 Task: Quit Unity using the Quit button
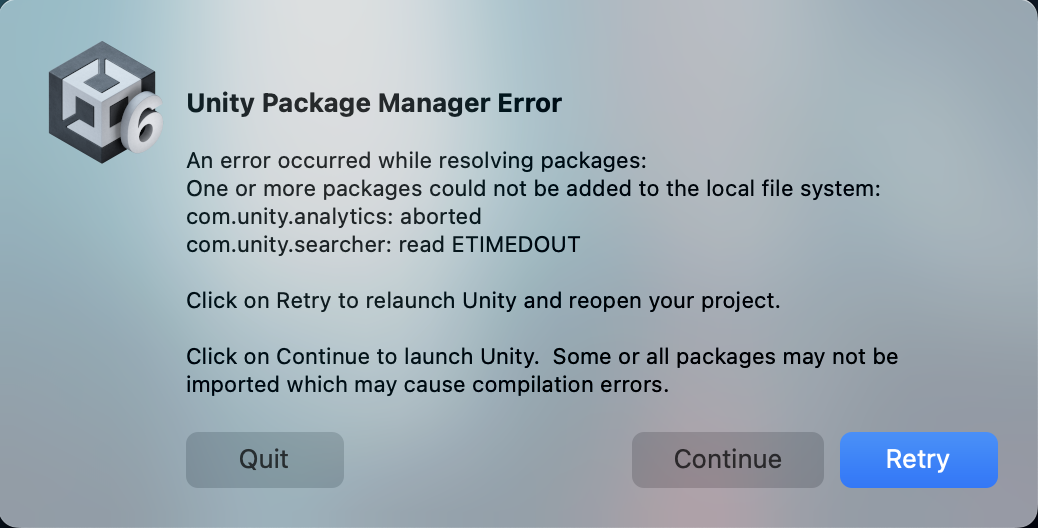click(265, 460)
